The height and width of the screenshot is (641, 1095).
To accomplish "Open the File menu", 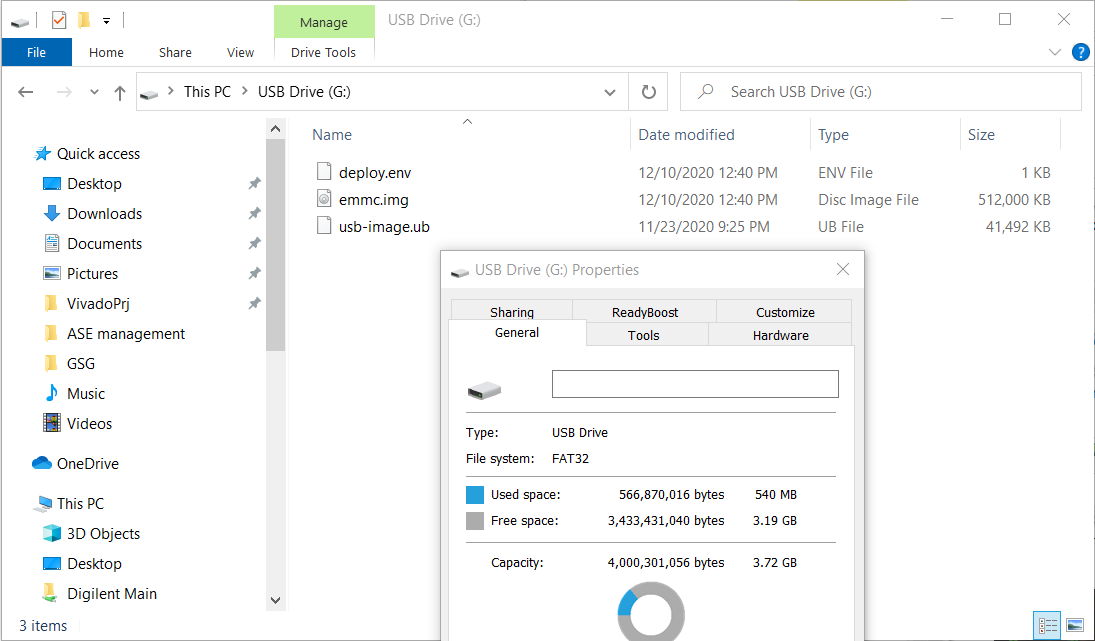I will 36,52.
